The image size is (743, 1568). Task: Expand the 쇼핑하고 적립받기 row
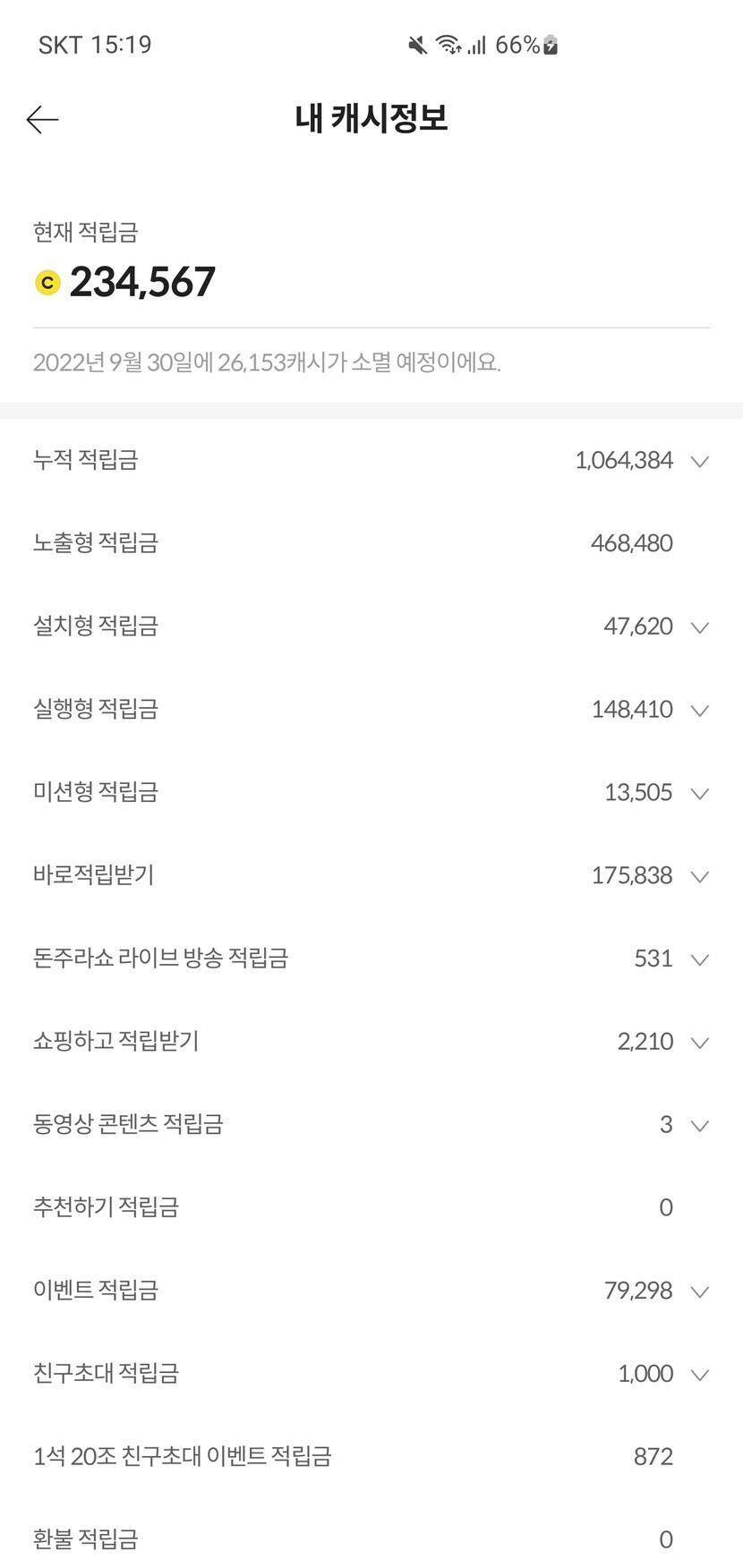click(700, 1043)
